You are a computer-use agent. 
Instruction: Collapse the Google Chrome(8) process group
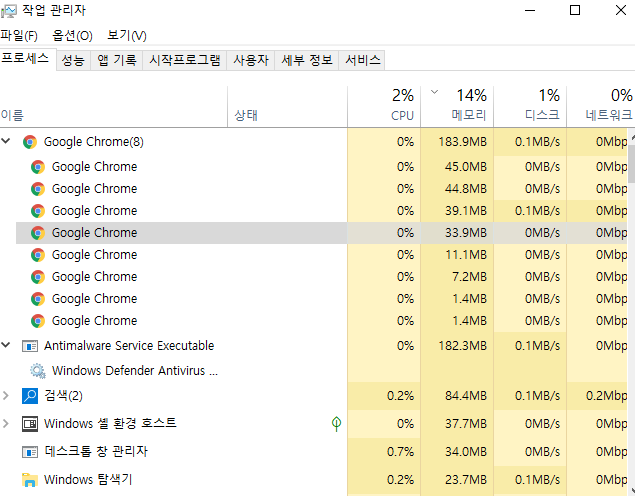[7, 142]
